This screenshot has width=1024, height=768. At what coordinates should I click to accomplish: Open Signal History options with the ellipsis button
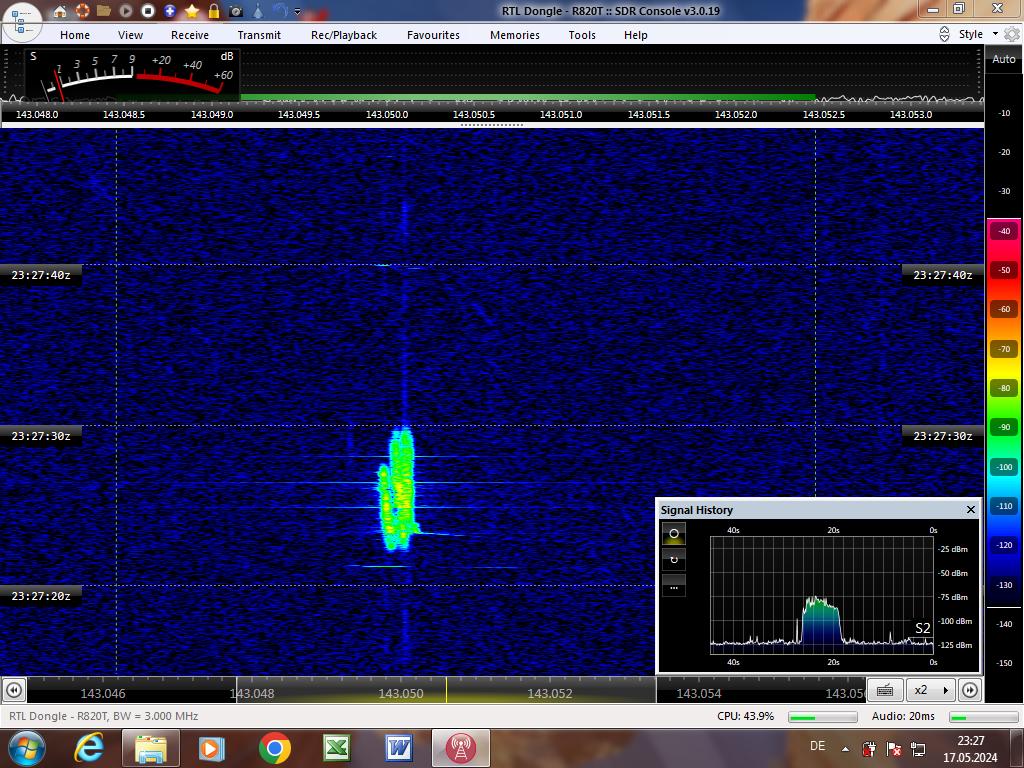tap(674, 586)
